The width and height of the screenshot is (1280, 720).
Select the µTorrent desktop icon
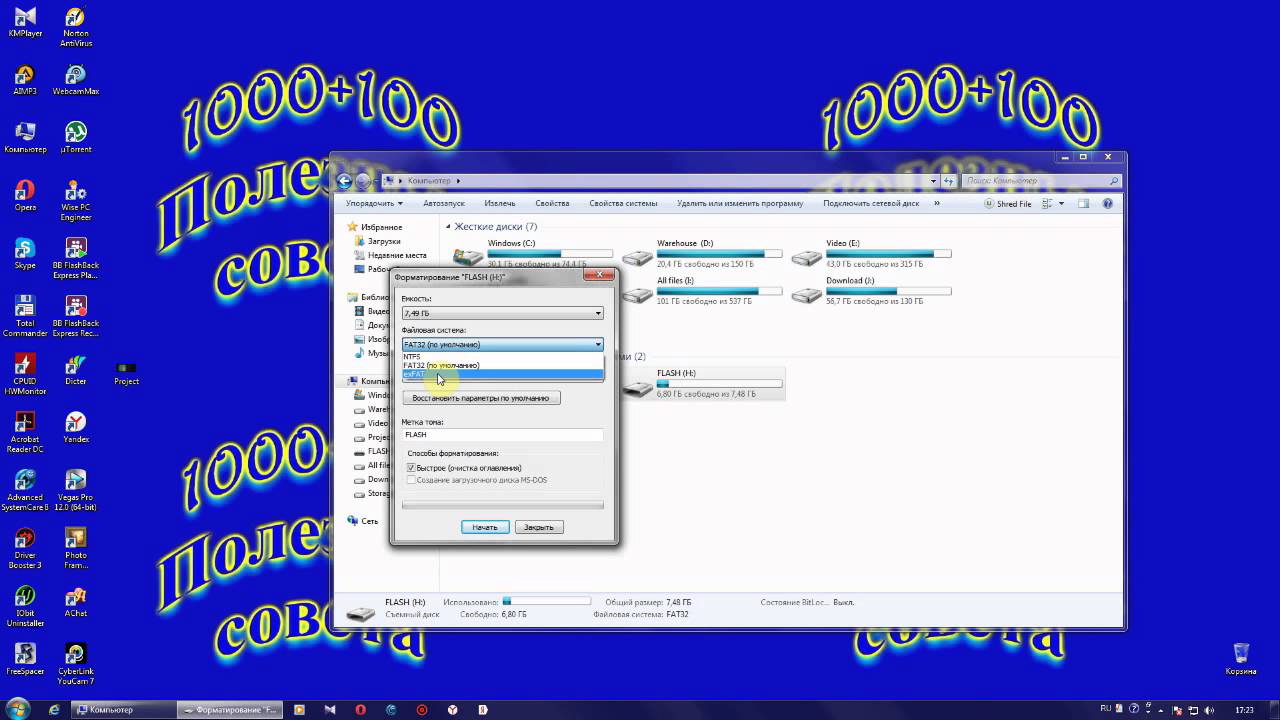click(76, 139)
